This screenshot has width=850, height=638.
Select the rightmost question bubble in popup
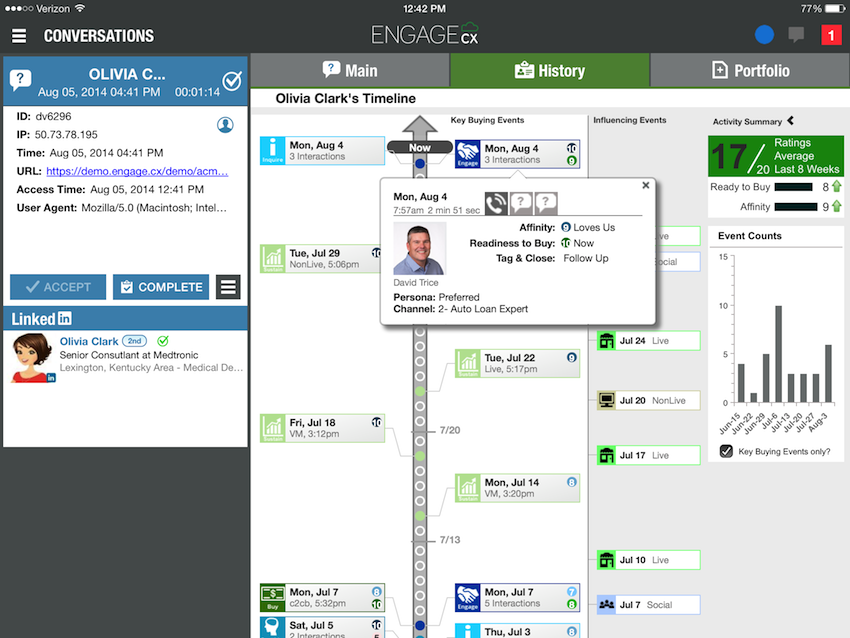click(546, 204)
